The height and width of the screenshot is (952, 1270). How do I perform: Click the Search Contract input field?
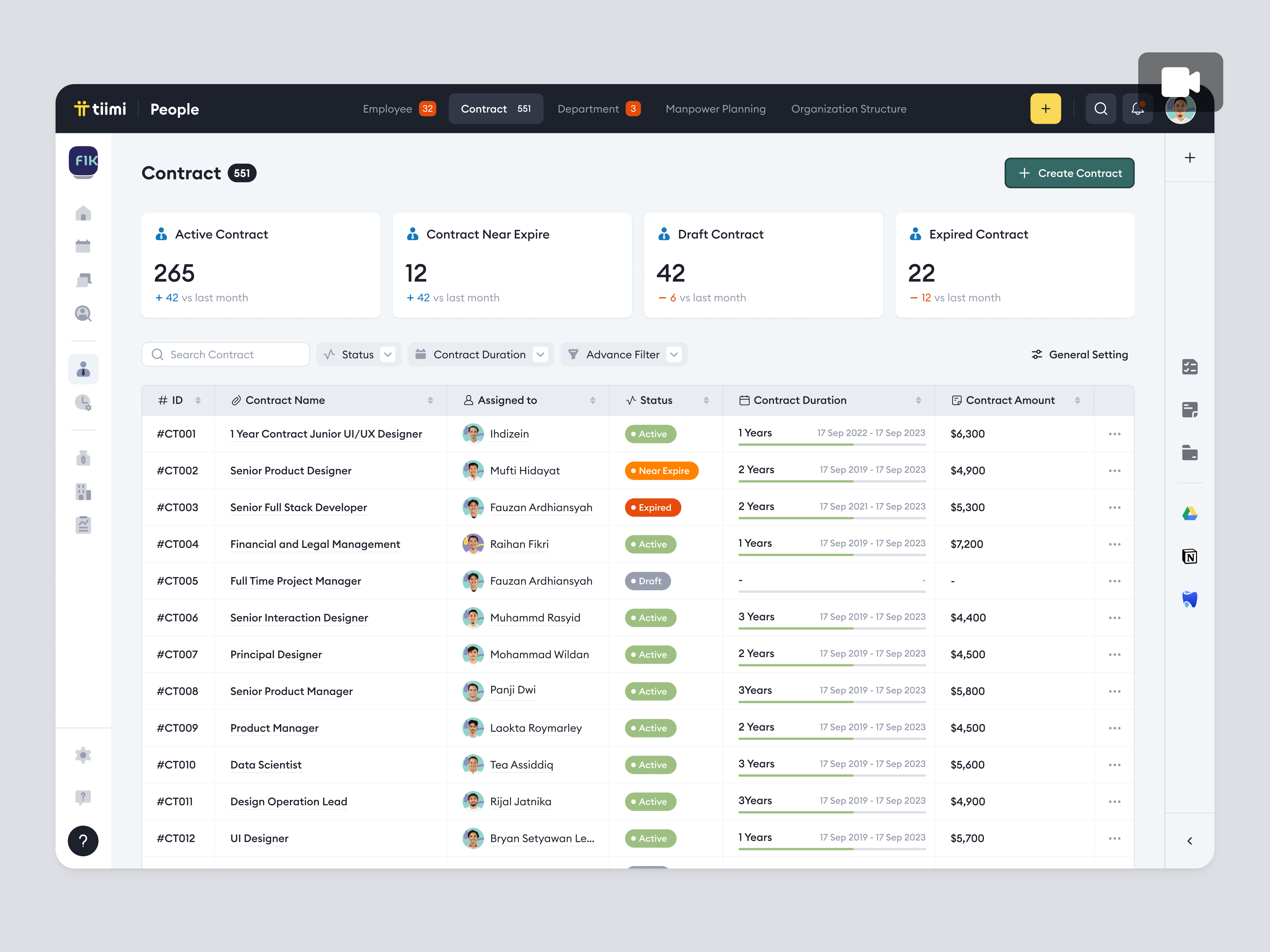[225, 354]
